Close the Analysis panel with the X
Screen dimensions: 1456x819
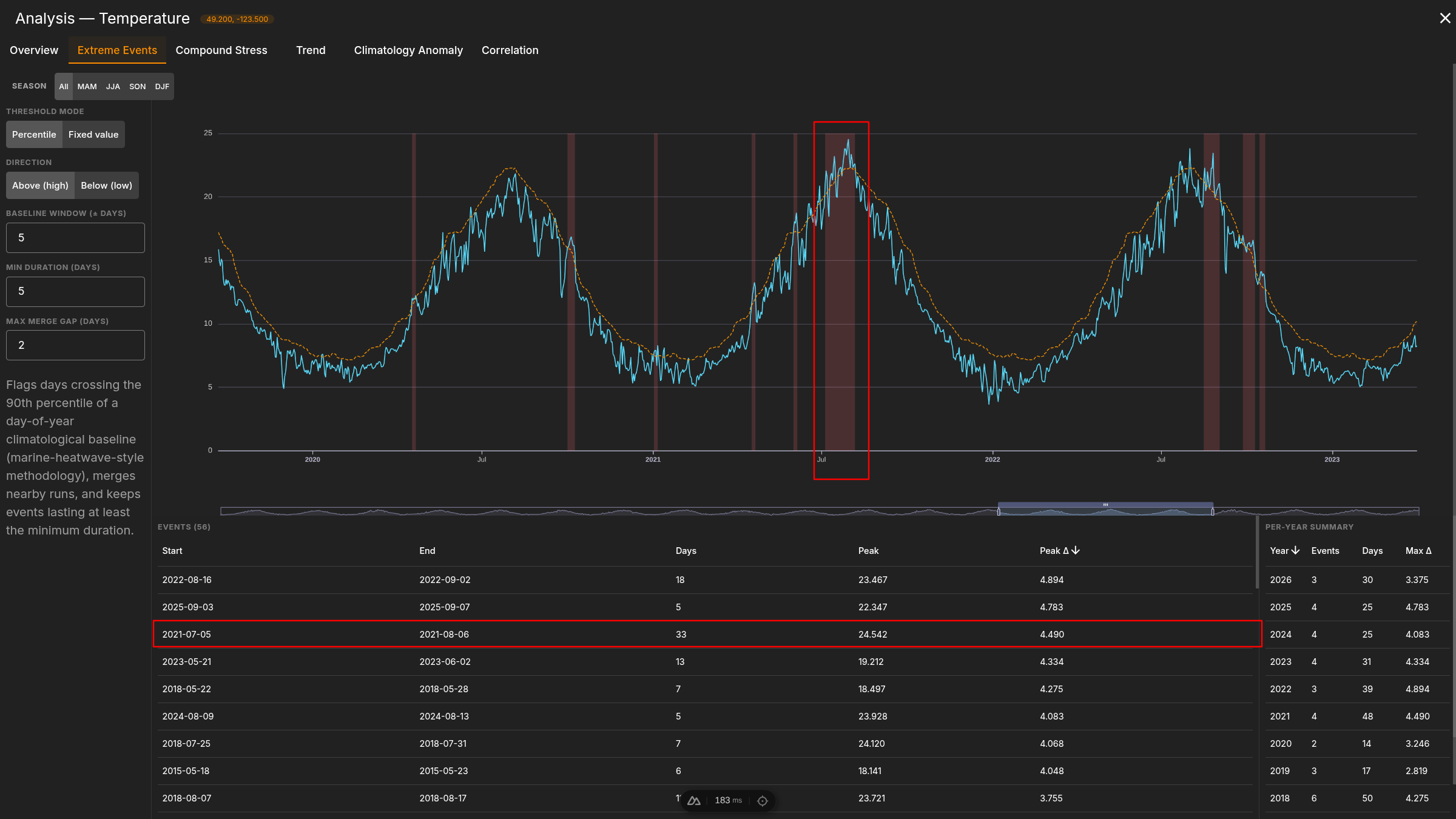(x=1444, y=18)
